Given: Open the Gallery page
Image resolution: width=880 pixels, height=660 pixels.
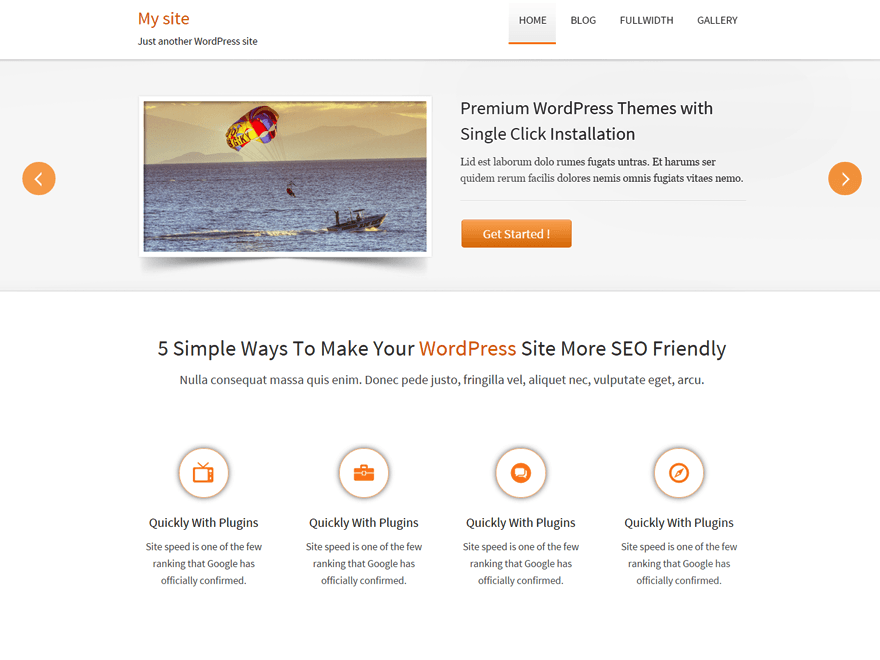Looking at the screenshot, I should (x=717, y=20).
